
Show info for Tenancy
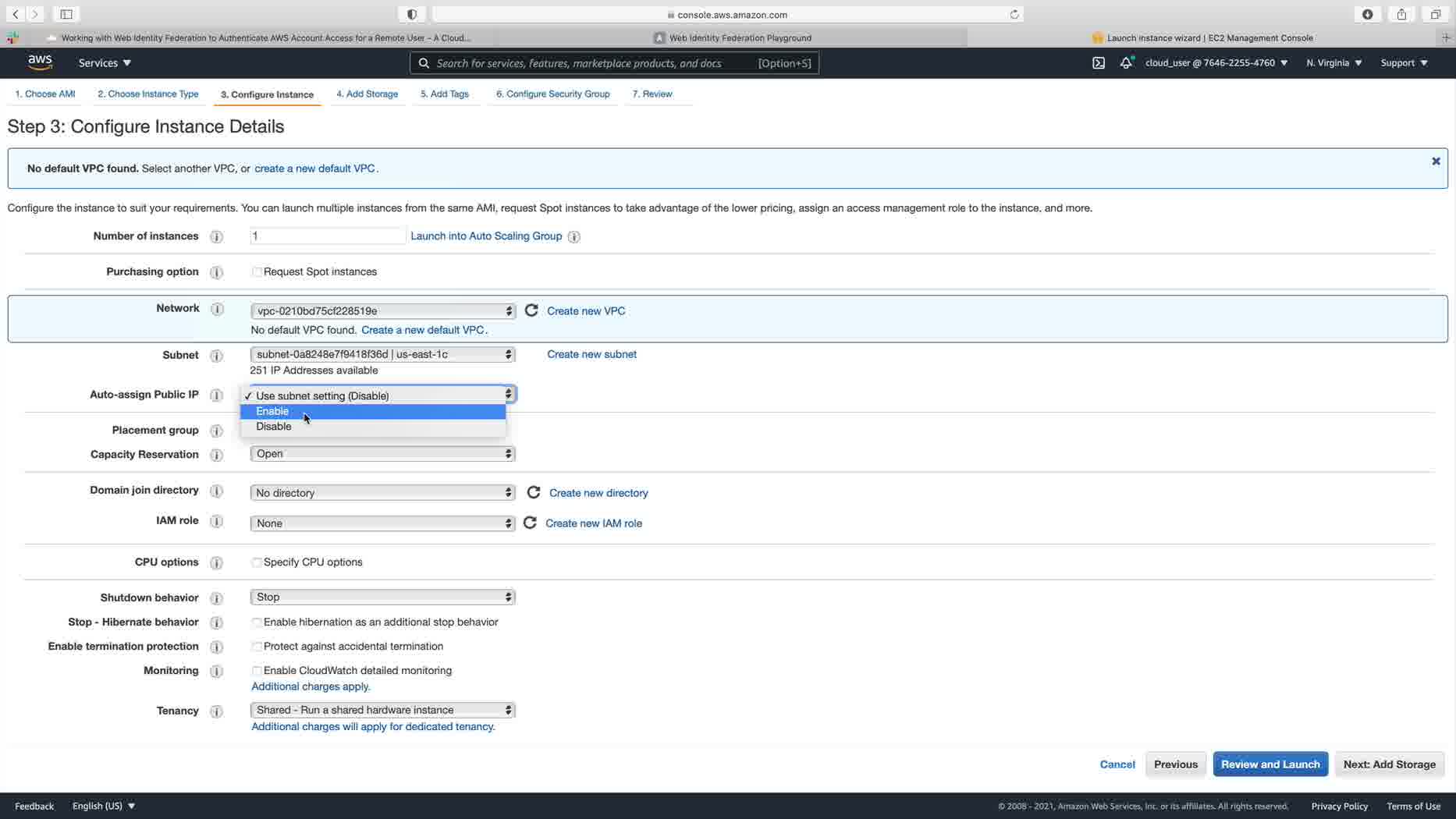click(x=217, y=711)
